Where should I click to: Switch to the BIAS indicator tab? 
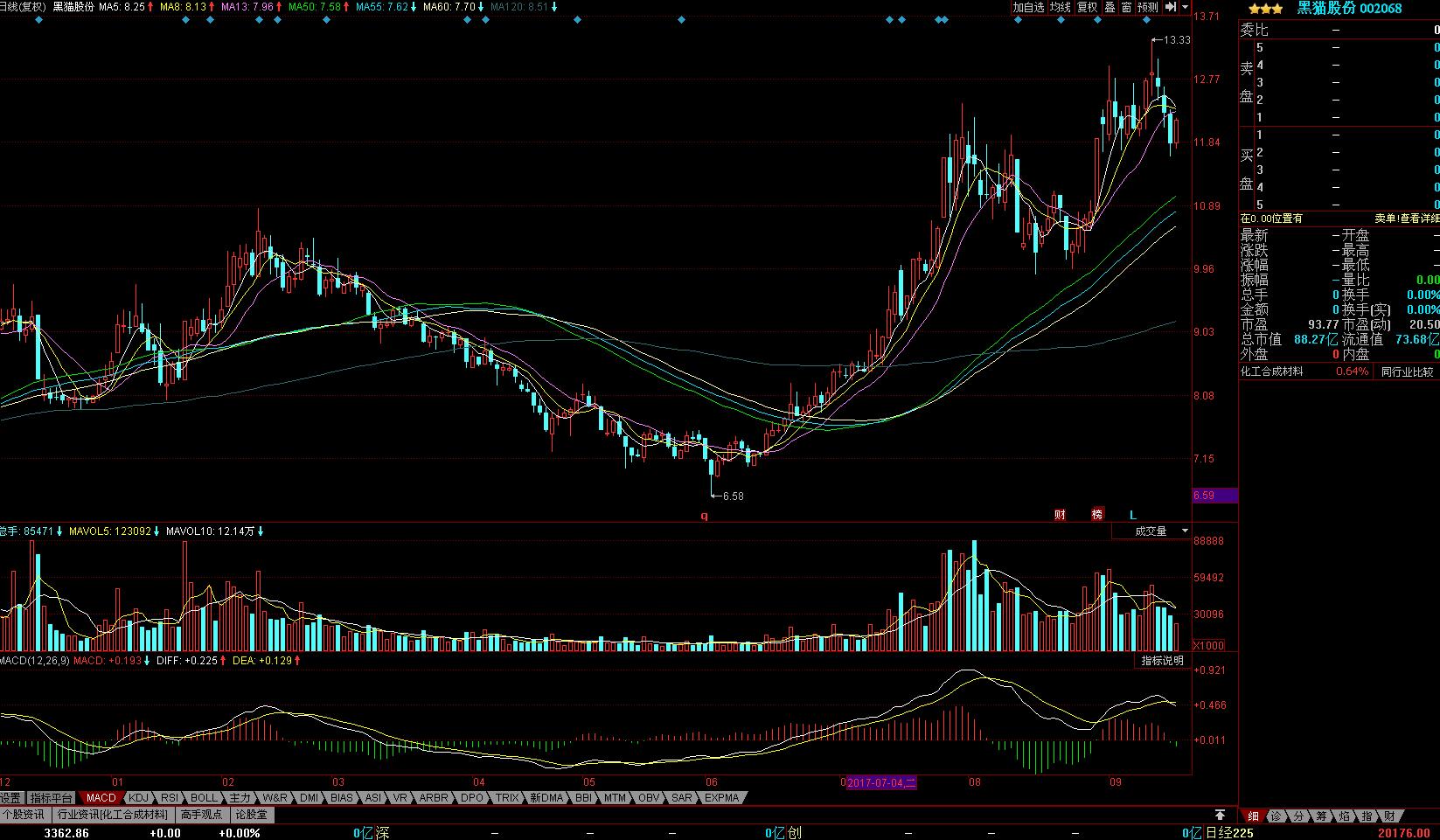coord(342,798)
